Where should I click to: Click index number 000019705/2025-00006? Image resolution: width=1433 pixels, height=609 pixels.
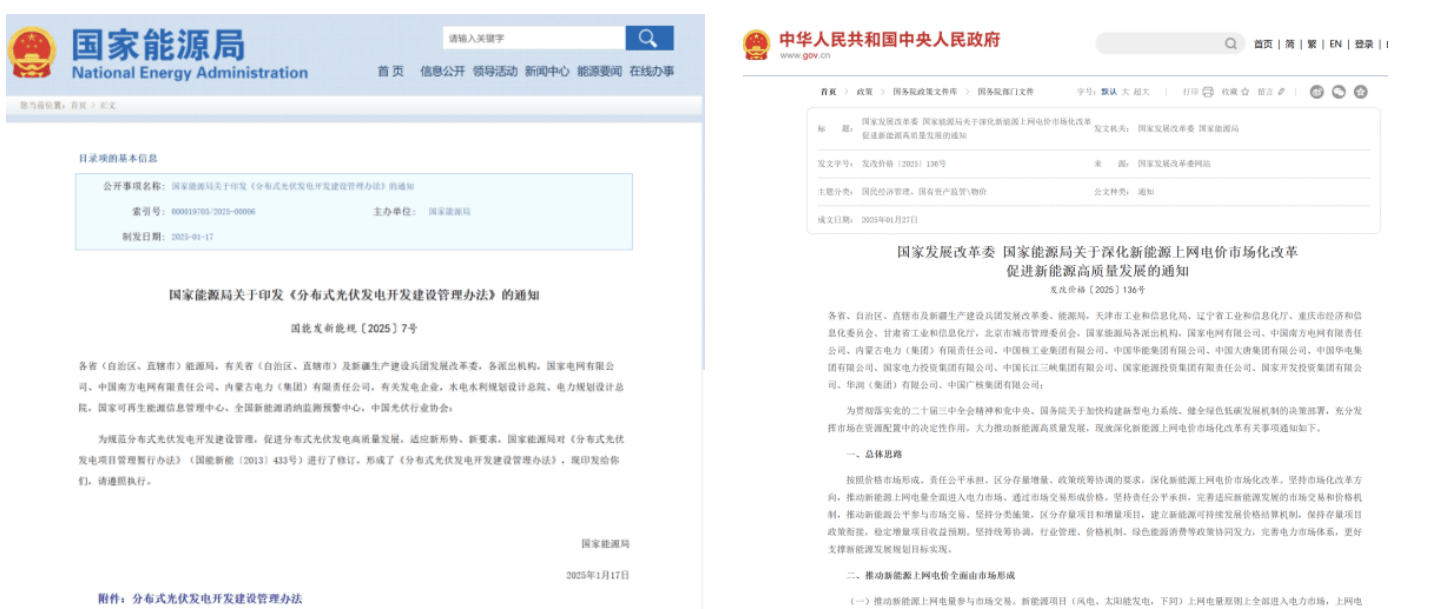[213, 212]
